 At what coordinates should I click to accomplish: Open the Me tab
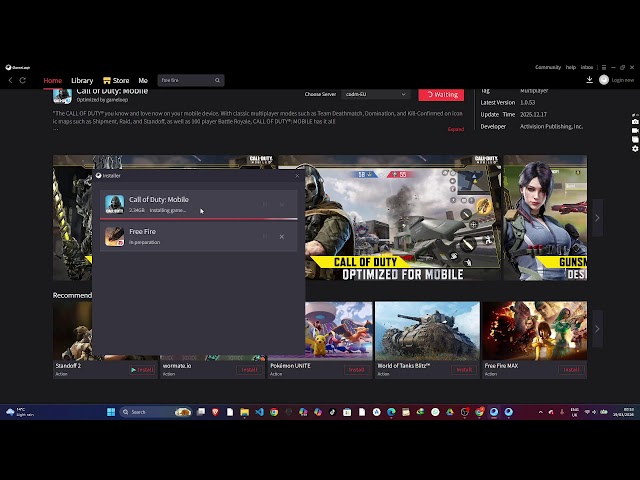point(143,80)
